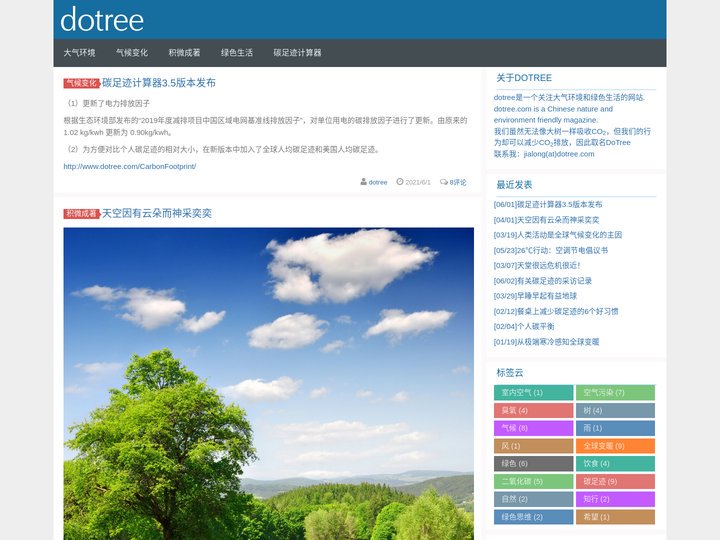Open recent post [02/12]餐桌上减少碳足迹的6个好习惯
The width and height of the screenshot is (720, 540).
click(x=556, y=311)
